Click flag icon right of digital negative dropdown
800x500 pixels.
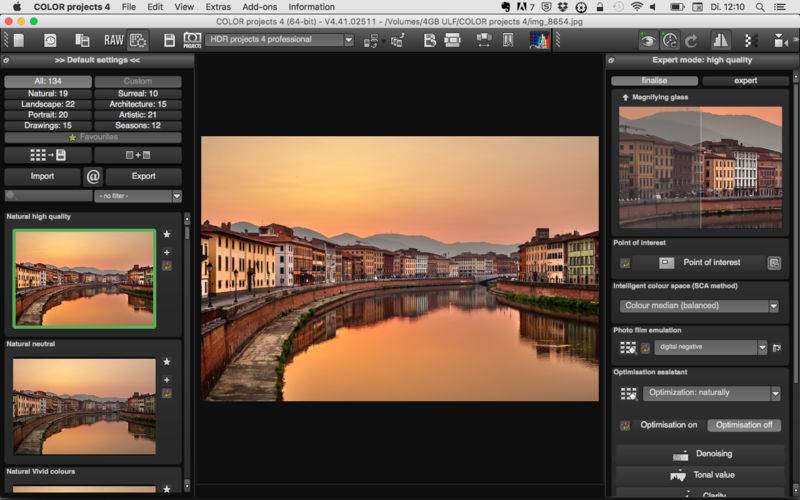pyautogui.click(x=777, y=348)
